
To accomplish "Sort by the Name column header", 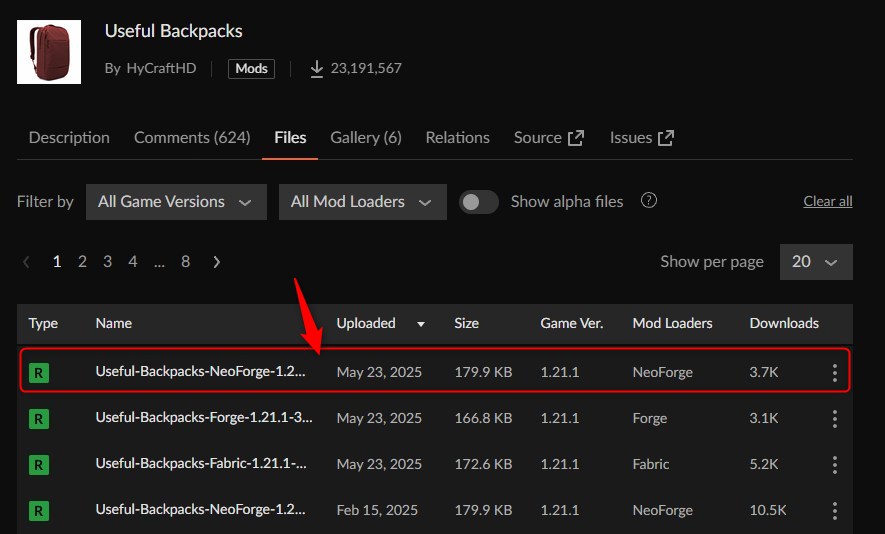I will [113, 323].
